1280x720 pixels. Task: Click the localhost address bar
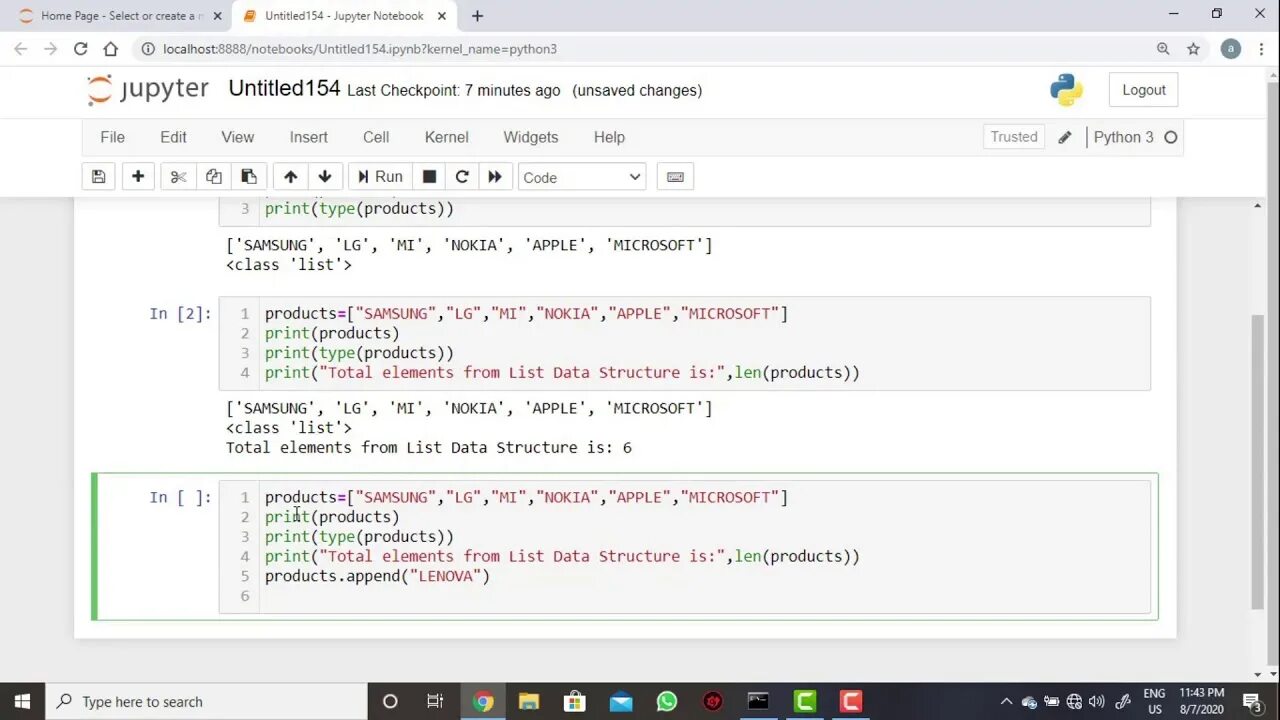click(x=640, y=48)
